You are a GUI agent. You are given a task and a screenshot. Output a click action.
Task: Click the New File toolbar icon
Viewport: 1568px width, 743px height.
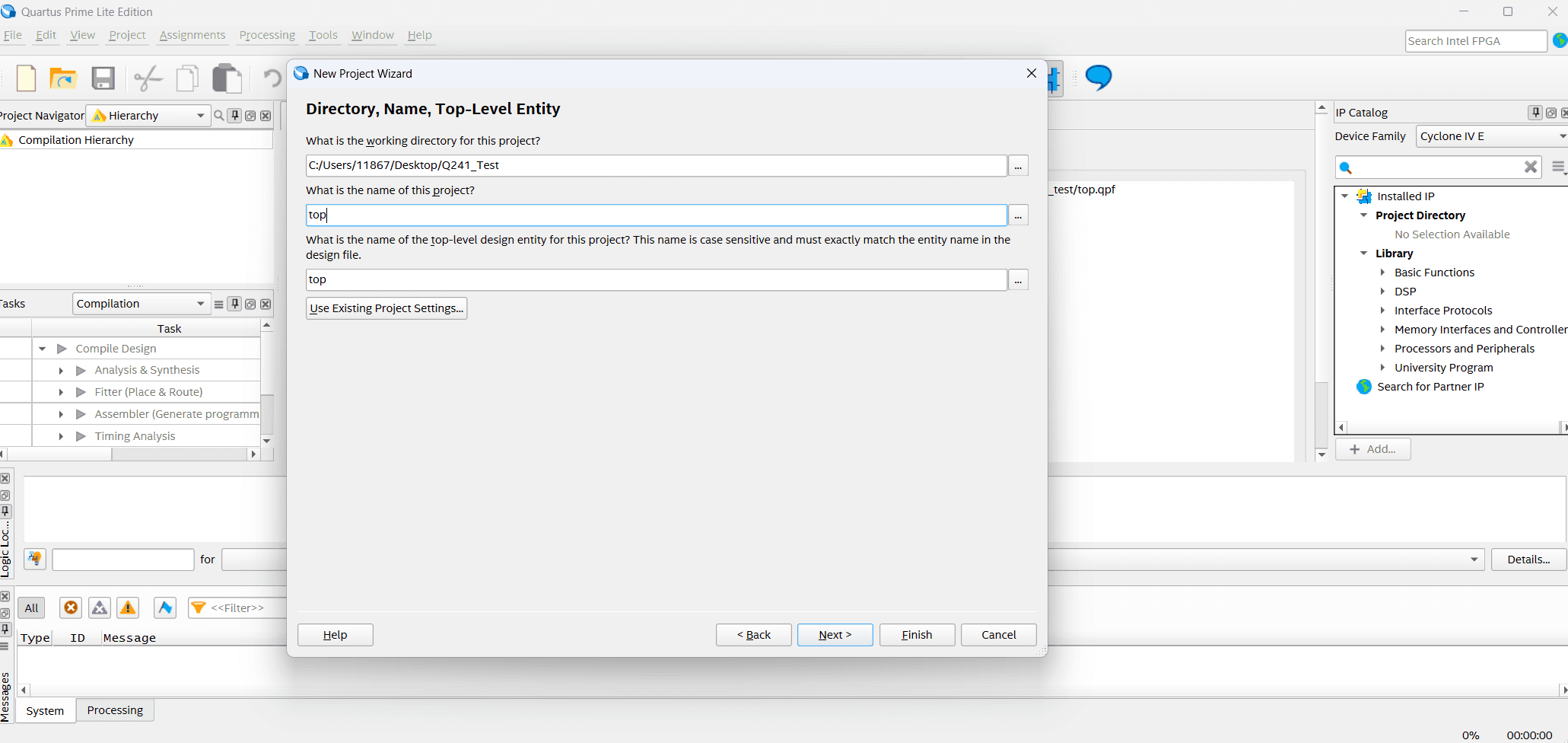pyautogui.click(x=27, y=78)
